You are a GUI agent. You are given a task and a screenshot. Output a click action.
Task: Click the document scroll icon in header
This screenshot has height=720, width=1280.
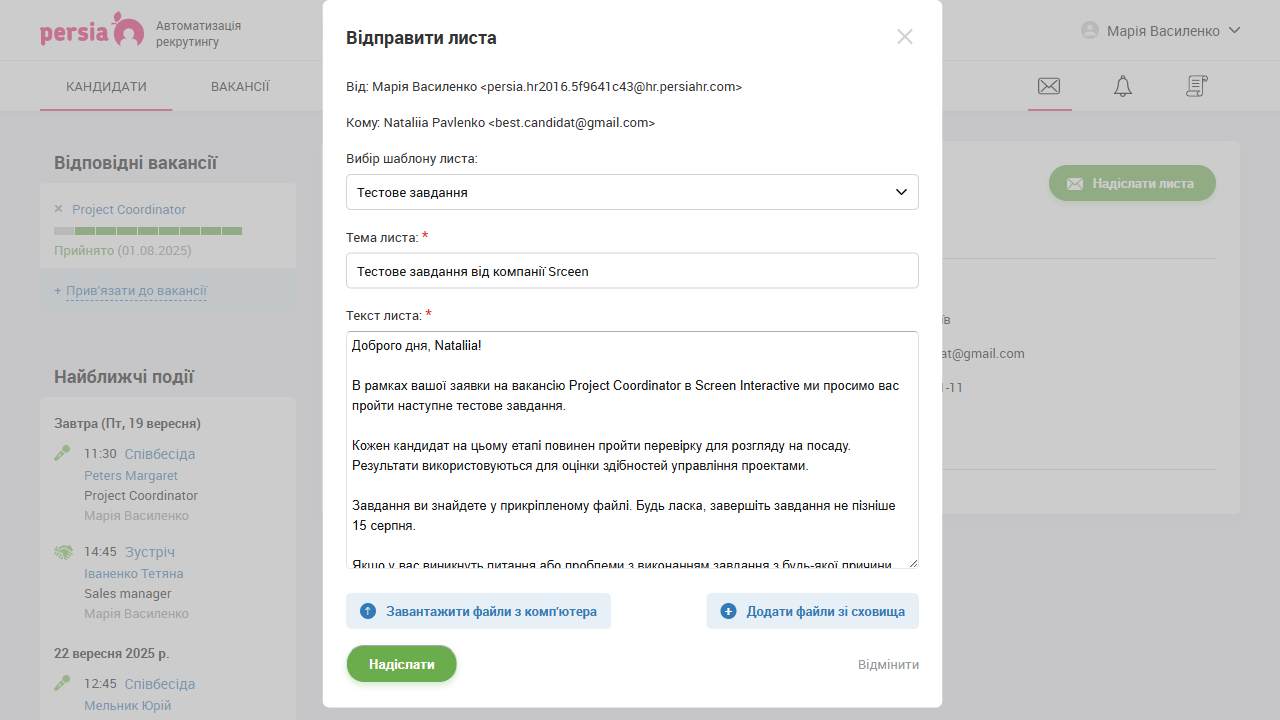[1197, 86]
